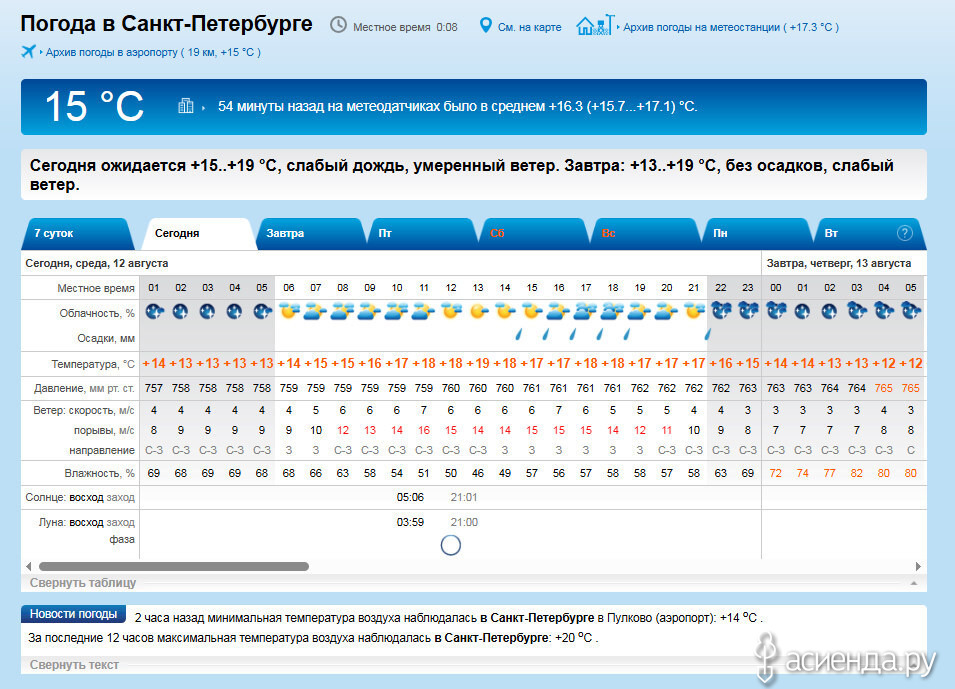
Task: Click the Облачность, % row label
Action: tap(97, 313)
